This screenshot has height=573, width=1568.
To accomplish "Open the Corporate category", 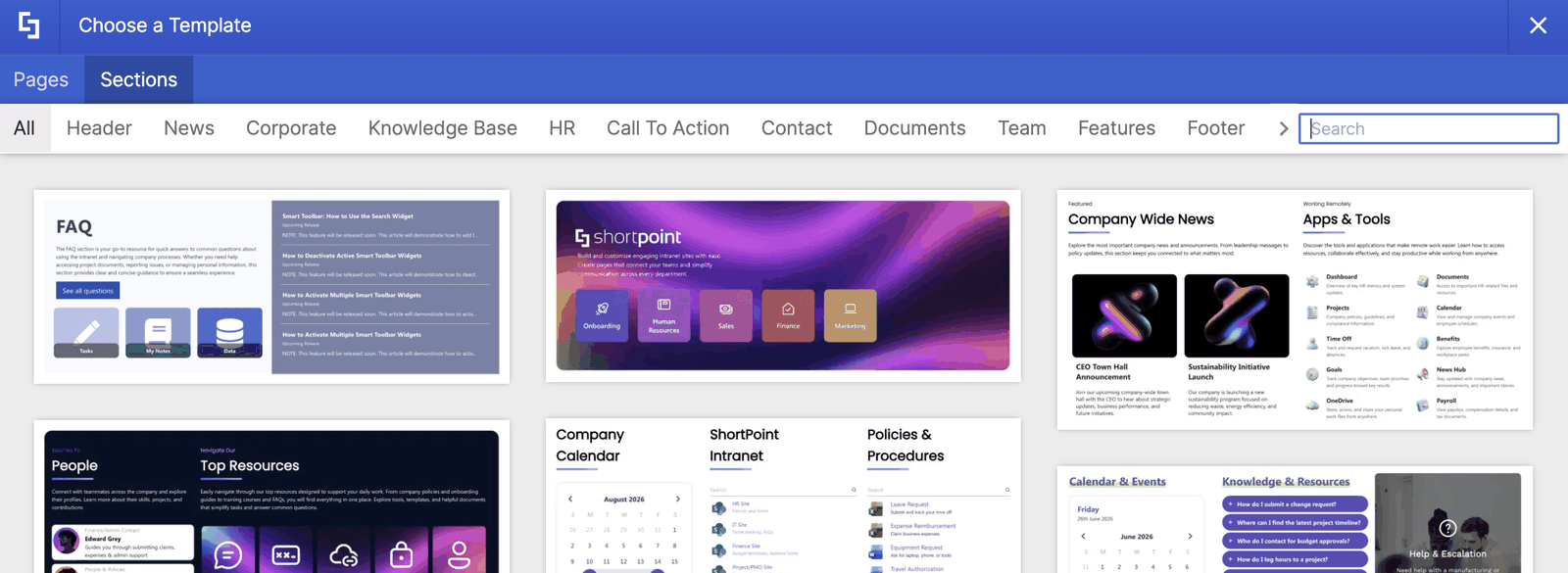I will [291, 128].
